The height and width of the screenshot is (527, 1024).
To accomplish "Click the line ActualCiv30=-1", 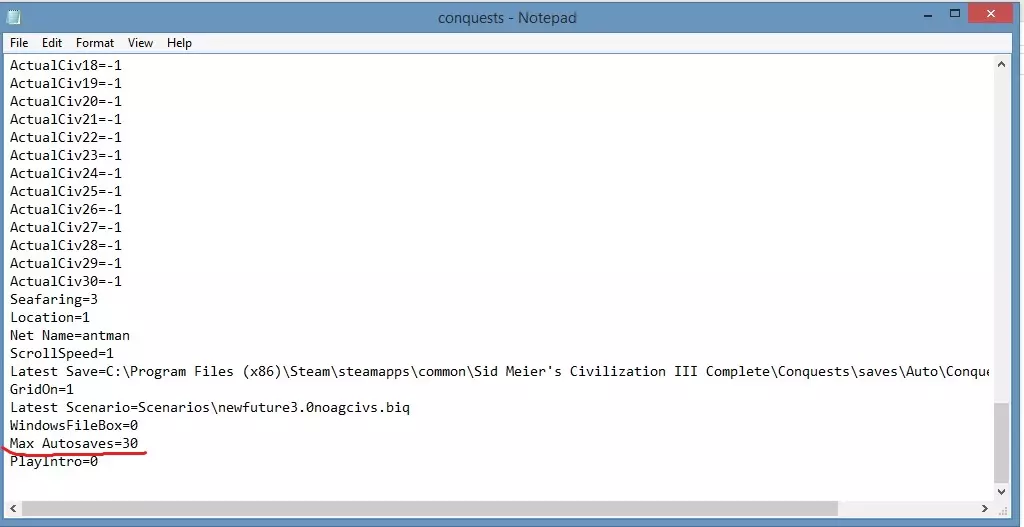I will [x=65, y=281].
